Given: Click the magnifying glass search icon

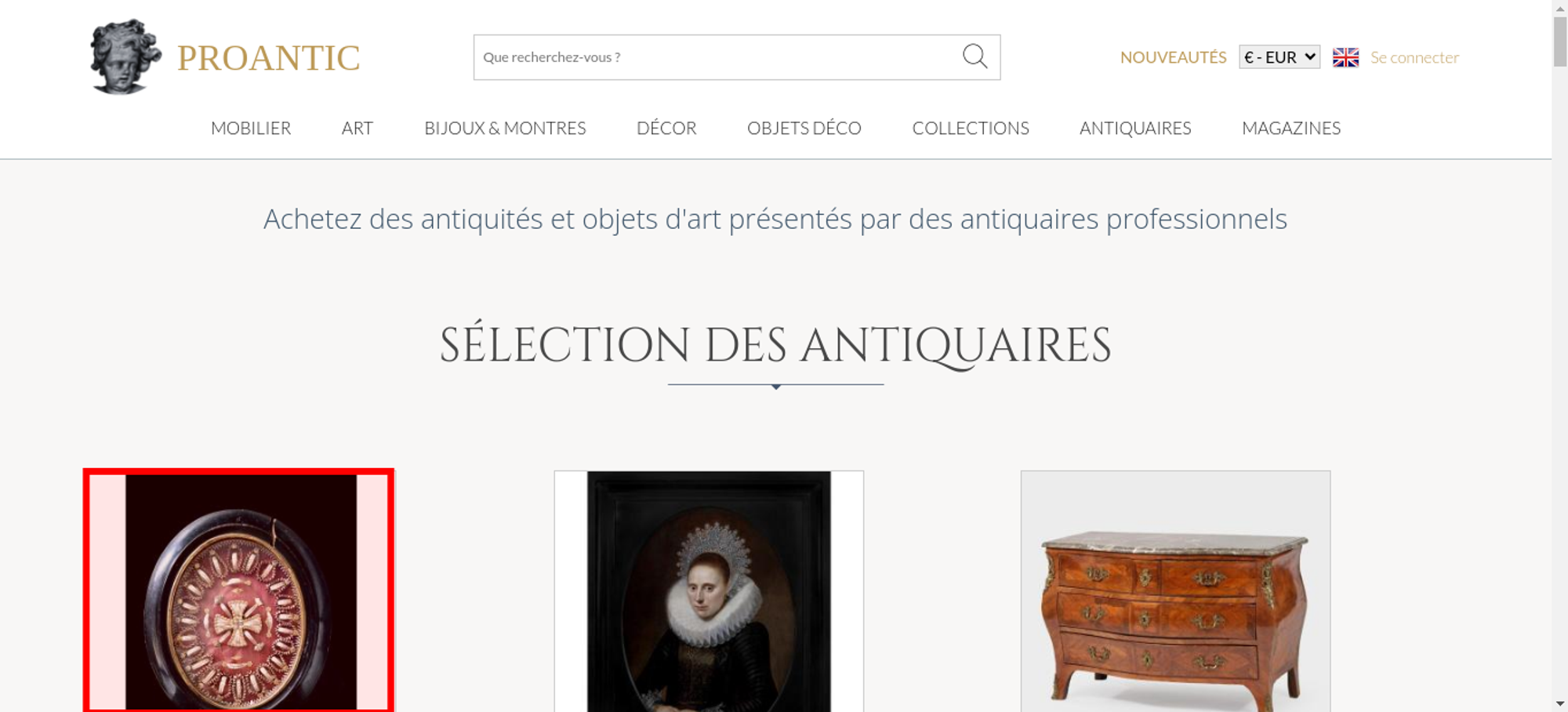Looking at the screenshot, I should tap(975, 56).
